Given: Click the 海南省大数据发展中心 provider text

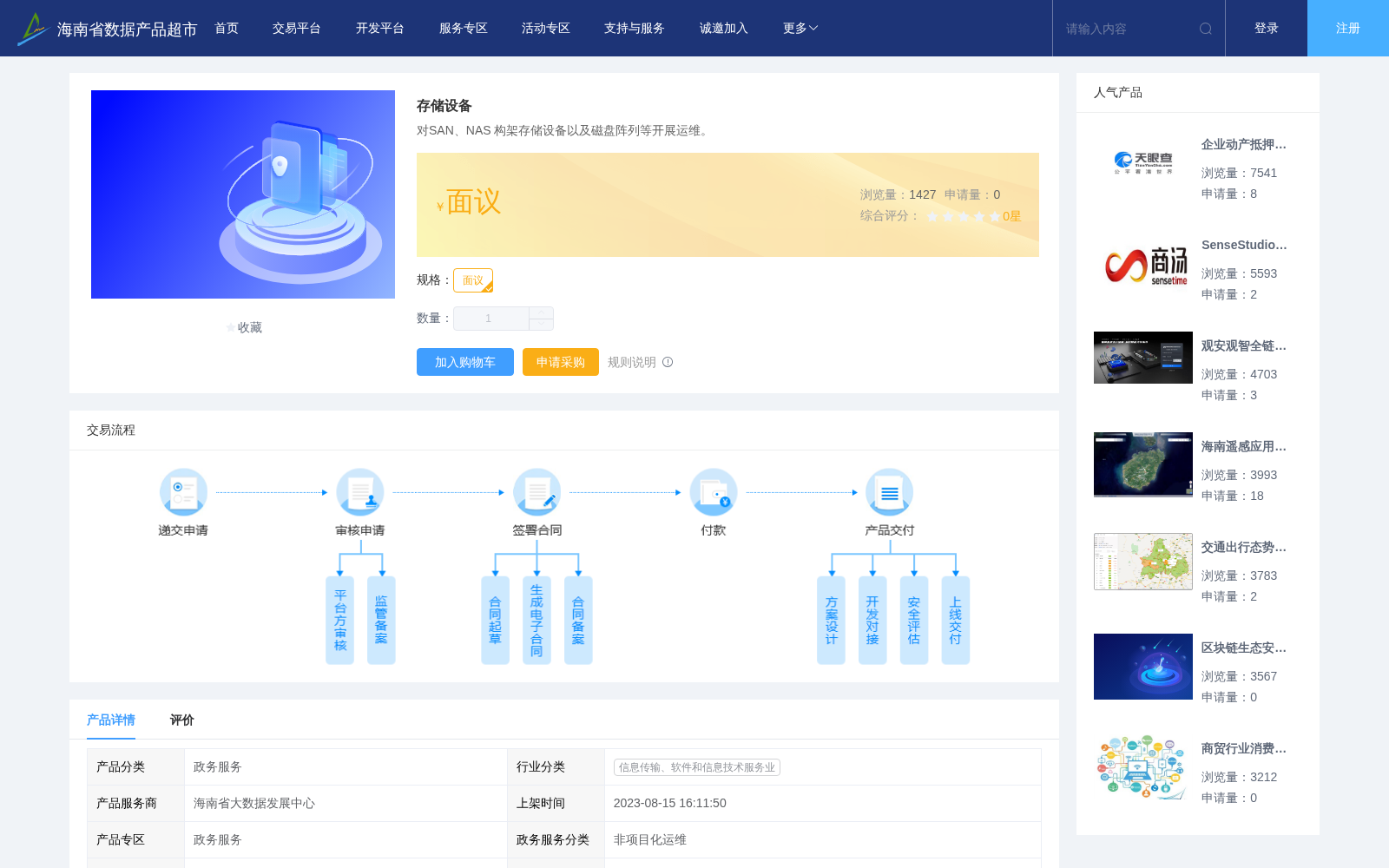Looking at the screenshot, I should [254, 804].
